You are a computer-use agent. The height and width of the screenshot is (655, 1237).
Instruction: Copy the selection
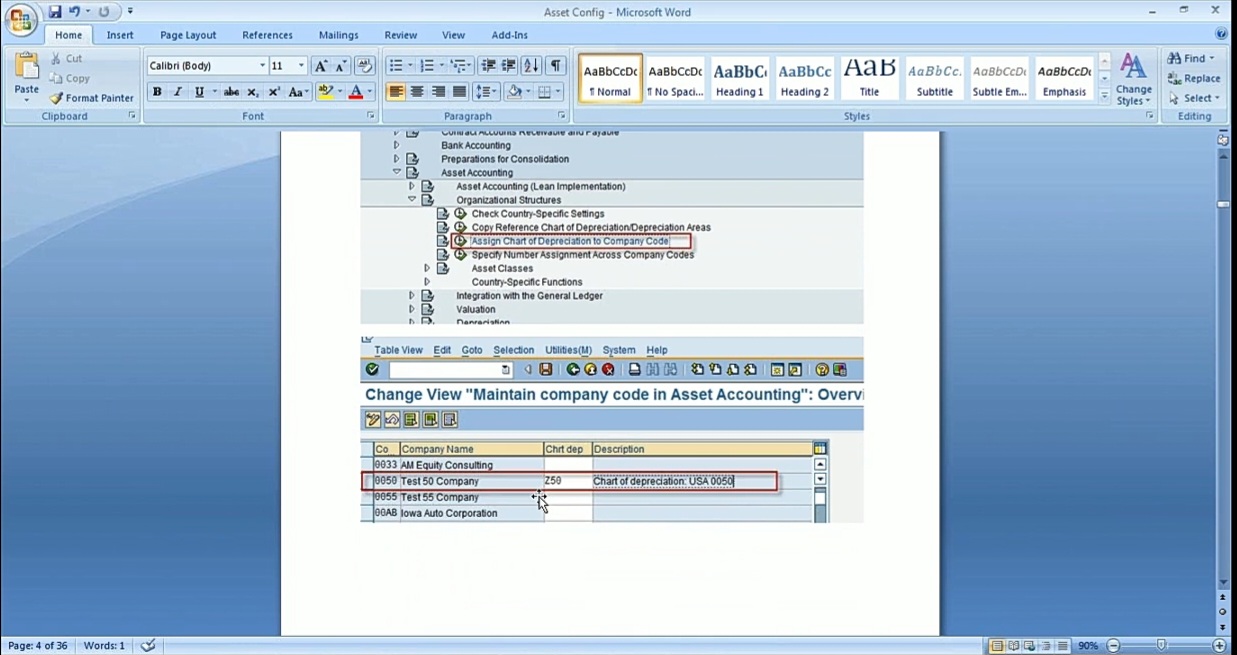(70, 78)
